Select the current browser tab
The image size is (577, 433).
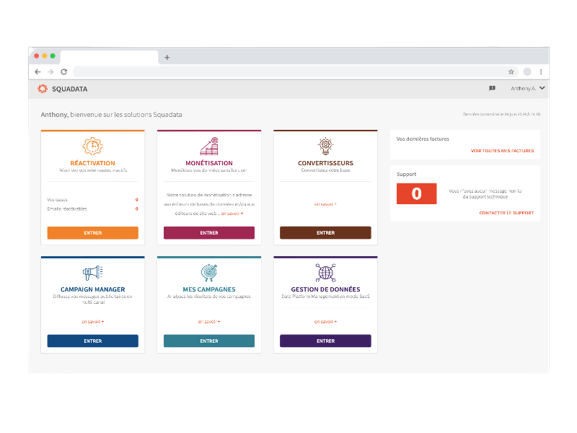[109, 57]
